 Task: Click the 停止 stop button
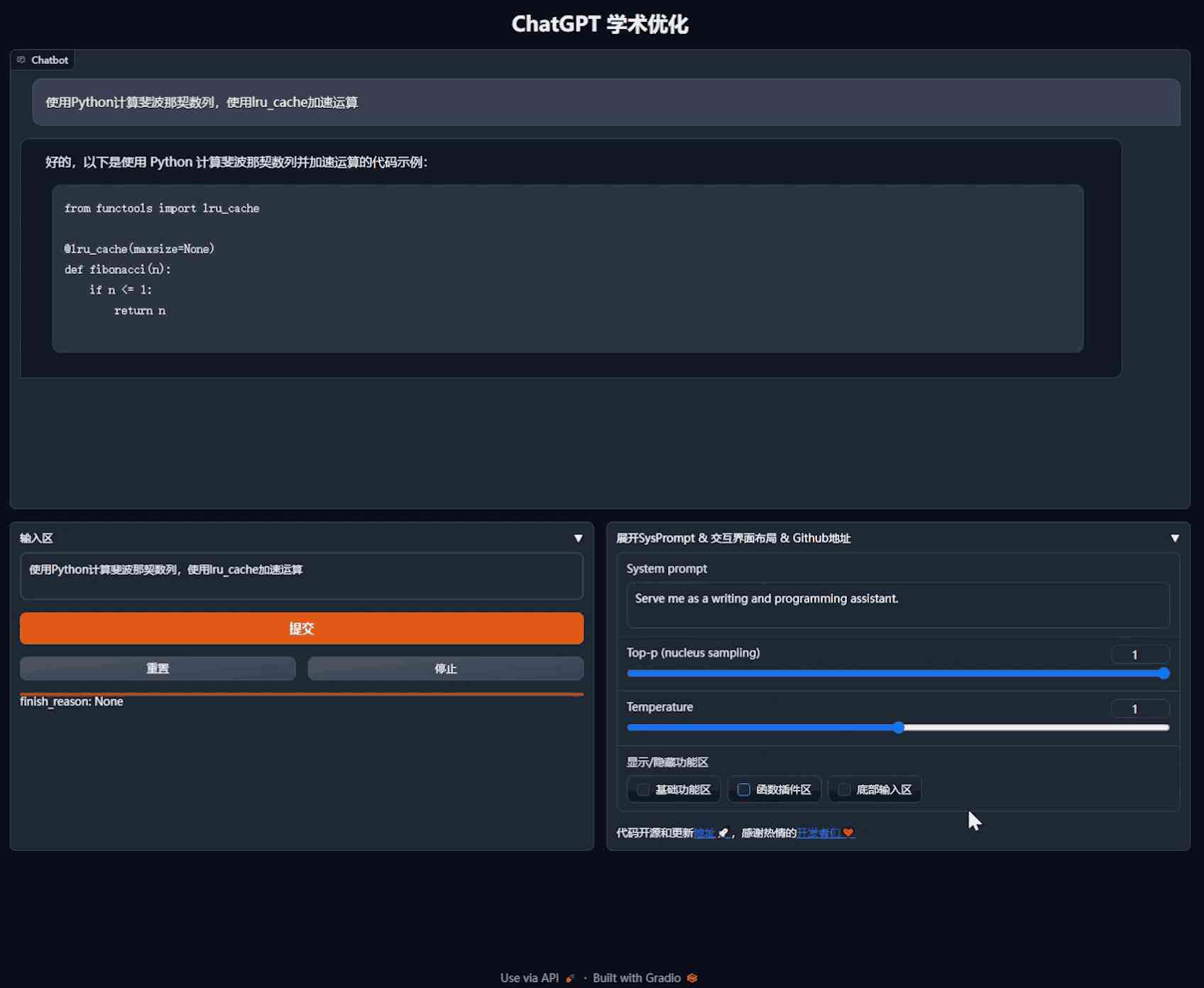[x=446, y=668]
